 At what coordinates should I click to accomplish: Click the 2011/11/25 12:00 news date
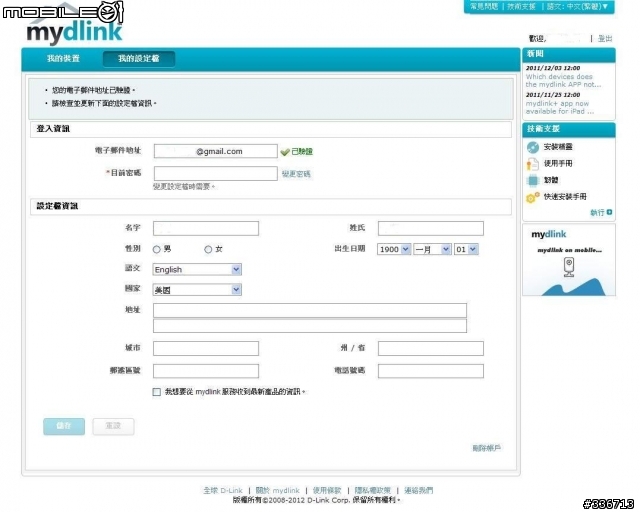[553, 95]
